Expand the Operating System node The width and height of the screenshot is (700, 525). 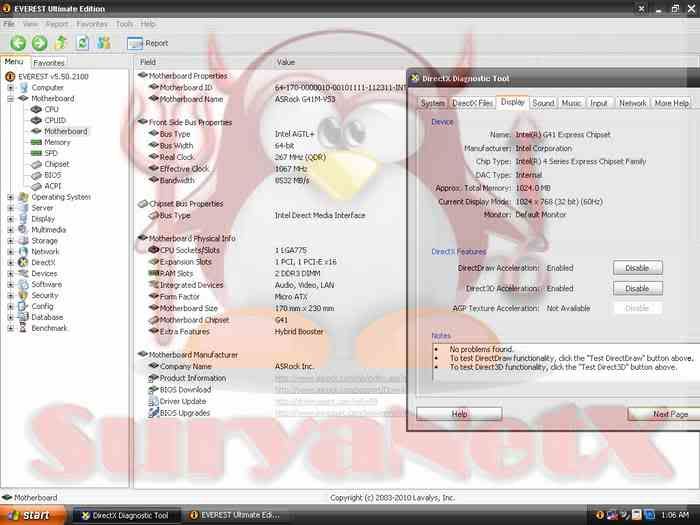coord(10,197)
